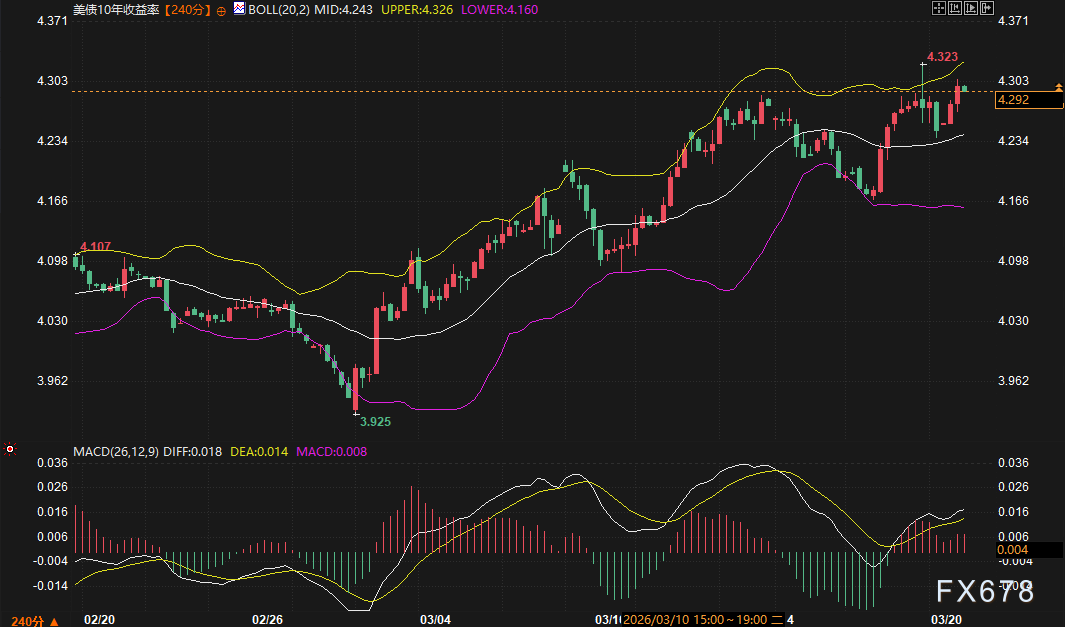
Task: Click the jump-to-latest arrow icon at top right
Action: 989,8
